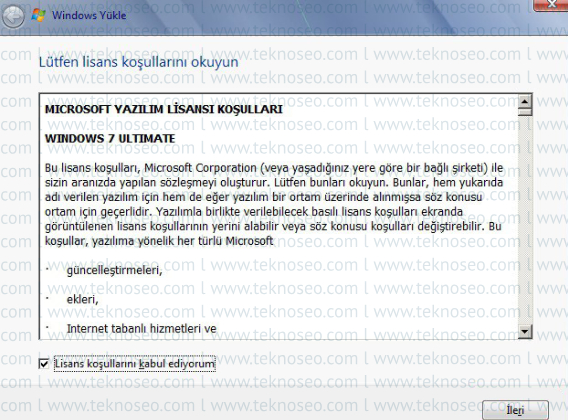Click "Lütfen lisans koşullarını okuyun" heading

click(138, 62)
